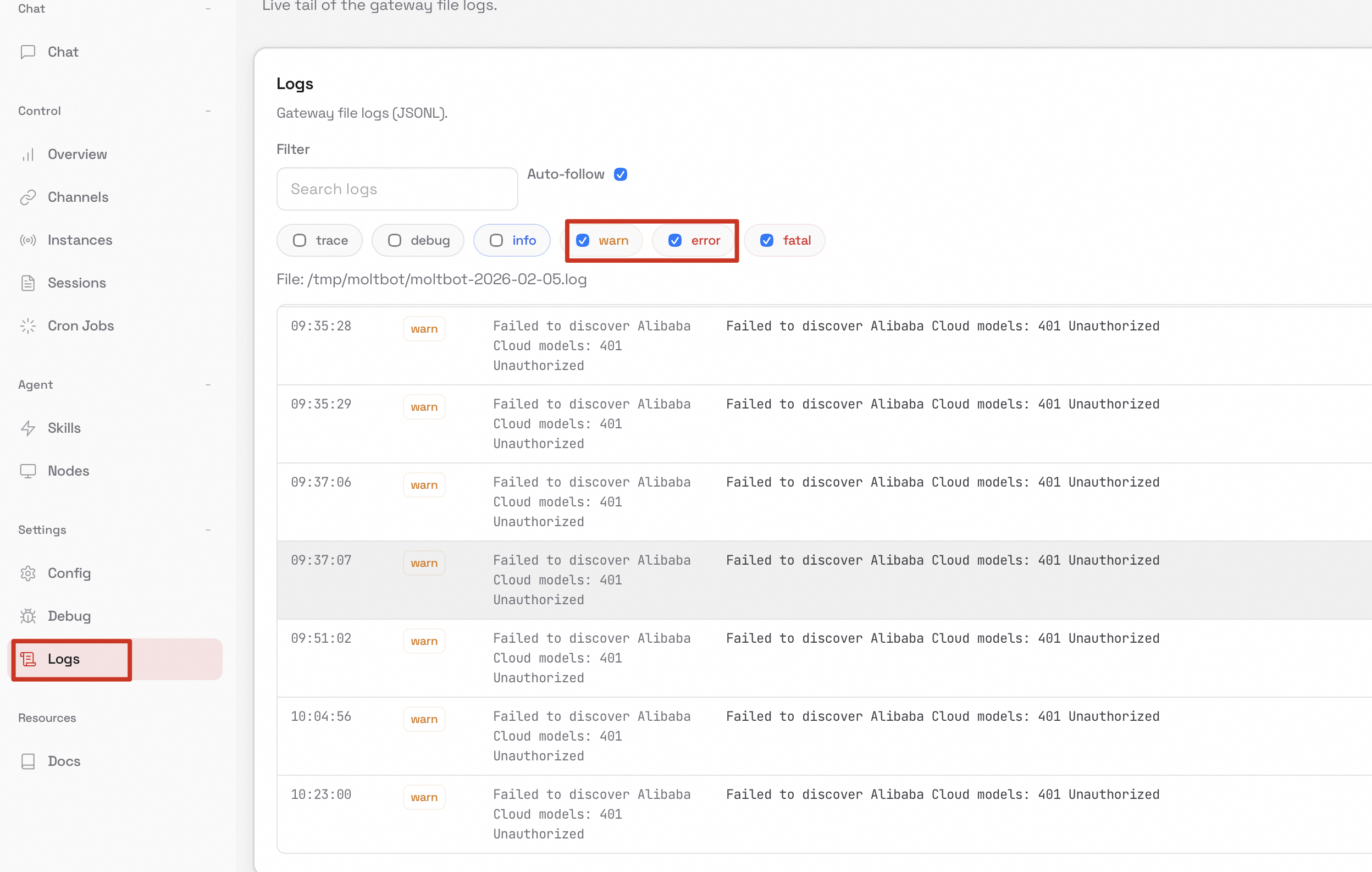Screen dimensions: 1372x872
Task: Click the Chat speech bubble icon
Action: click(x=28, y=52)
